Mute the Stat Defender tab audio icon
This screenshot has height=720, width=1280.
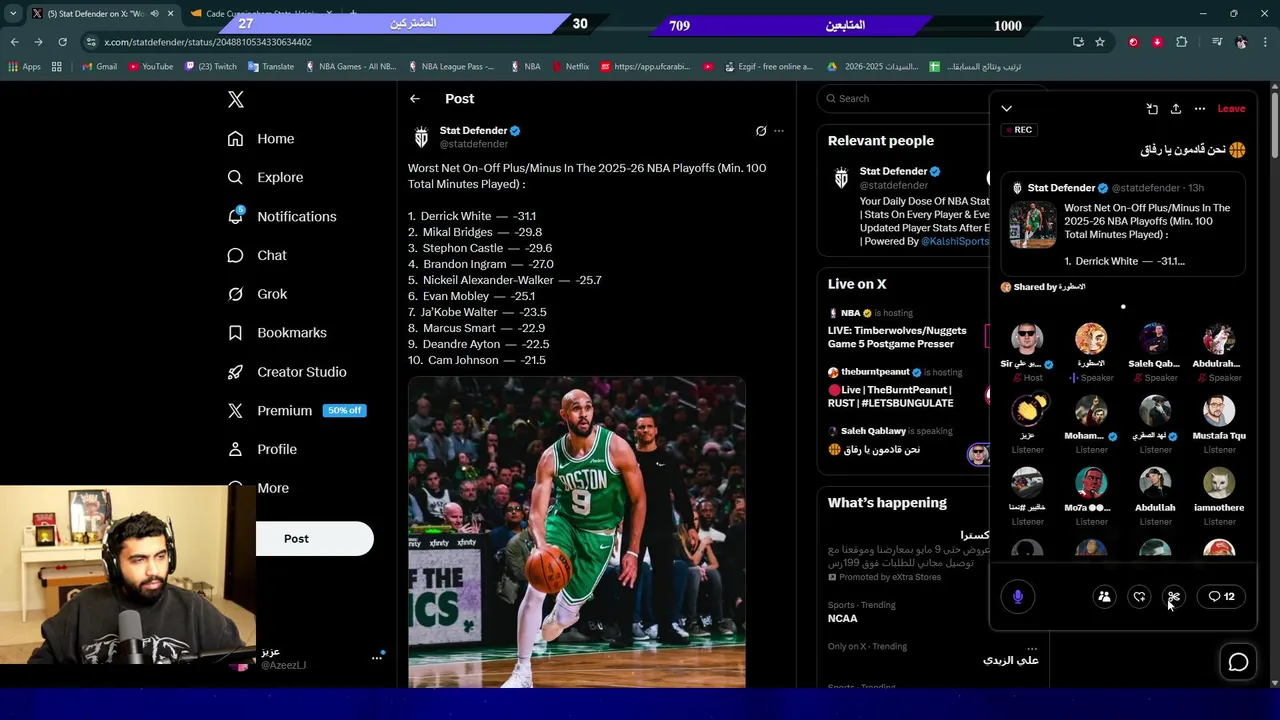(154, 14)
